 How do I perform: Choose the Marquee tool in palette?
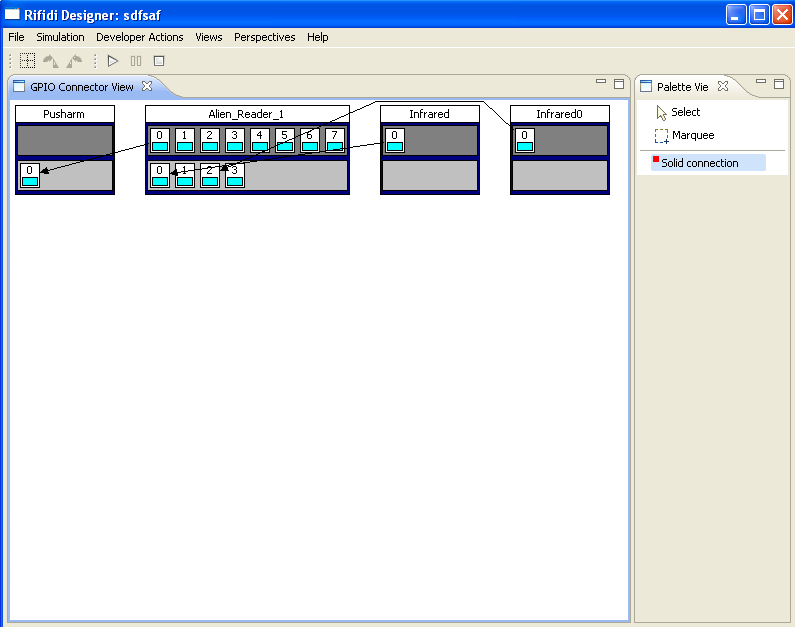coord(684,135)
